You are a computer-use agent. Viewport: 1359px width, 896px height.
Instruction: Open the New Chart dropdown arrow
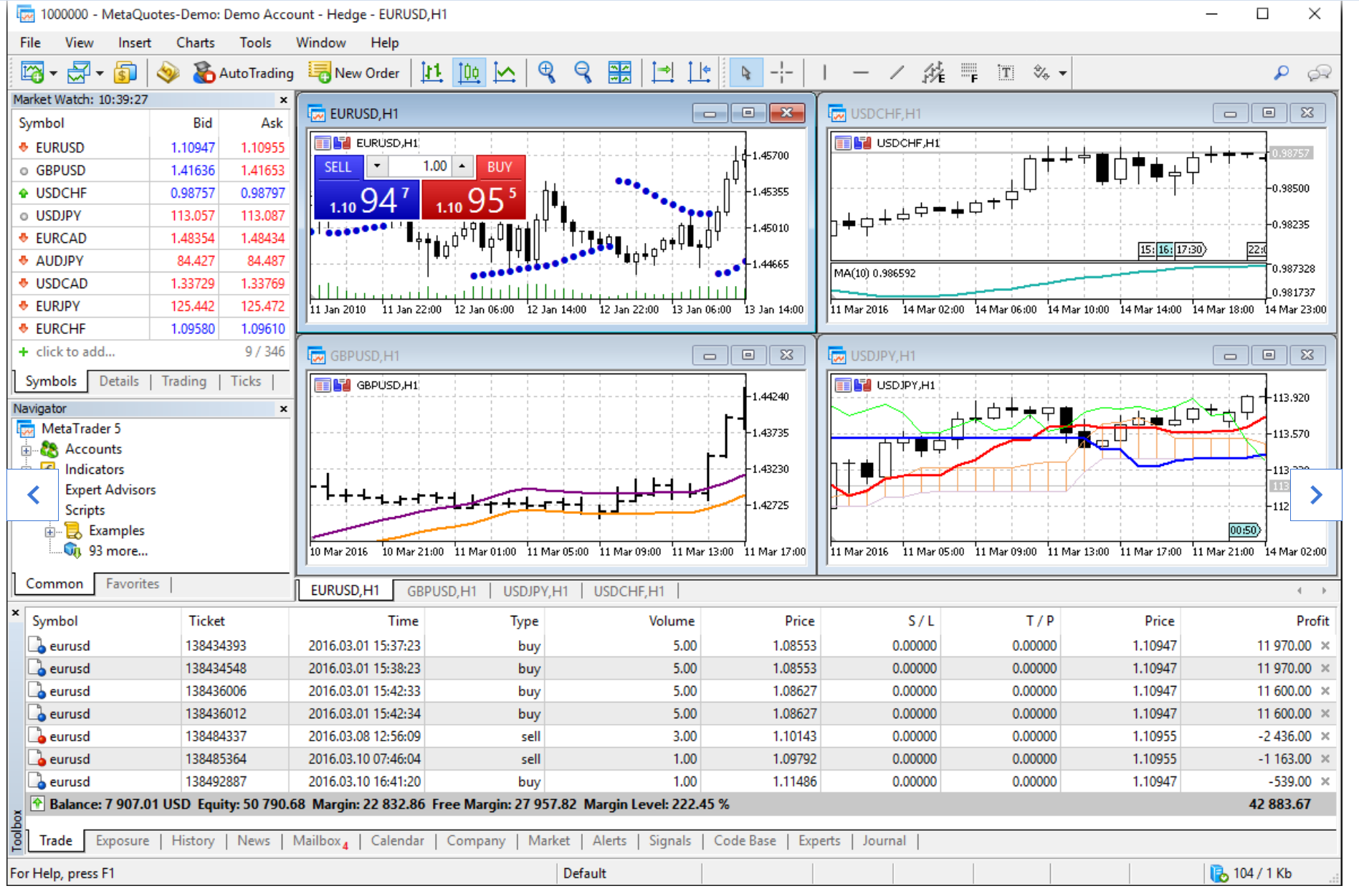pyautogui.click(x=53, y=73)
